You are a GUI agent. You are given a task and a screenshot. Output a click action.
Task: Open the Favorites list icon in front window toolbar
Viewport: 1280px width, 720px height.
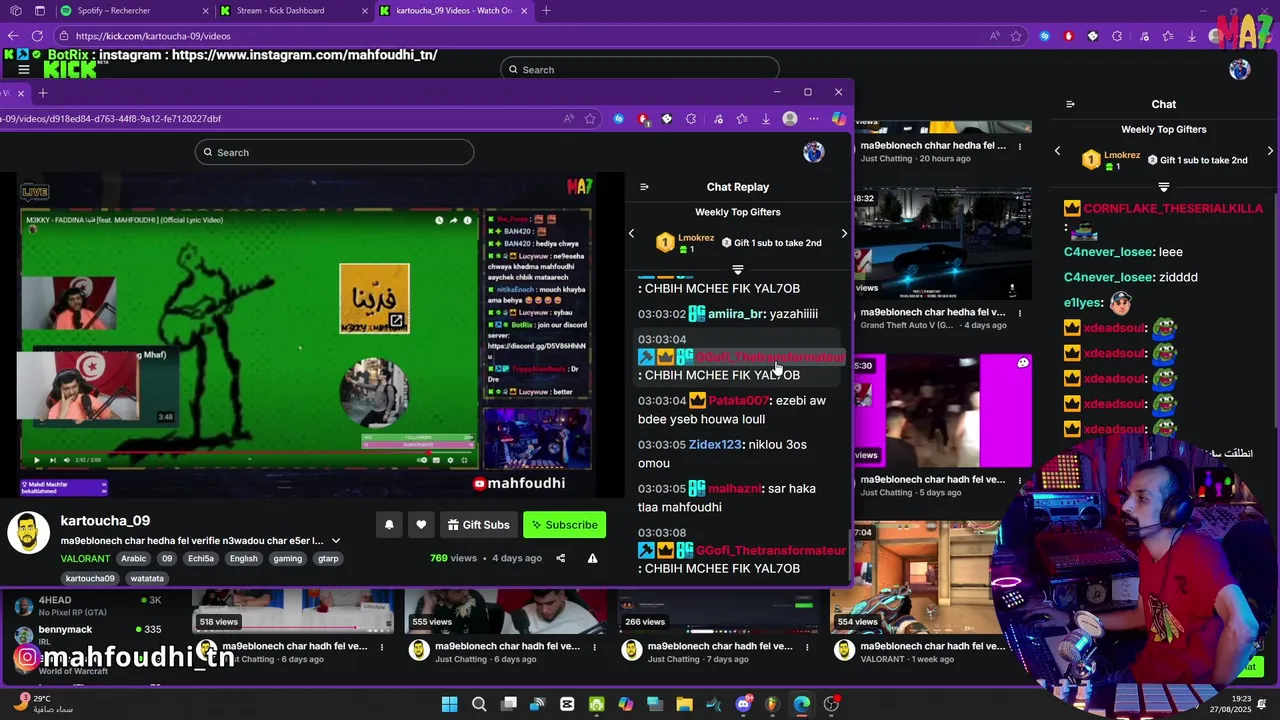[x=742, y=118]
